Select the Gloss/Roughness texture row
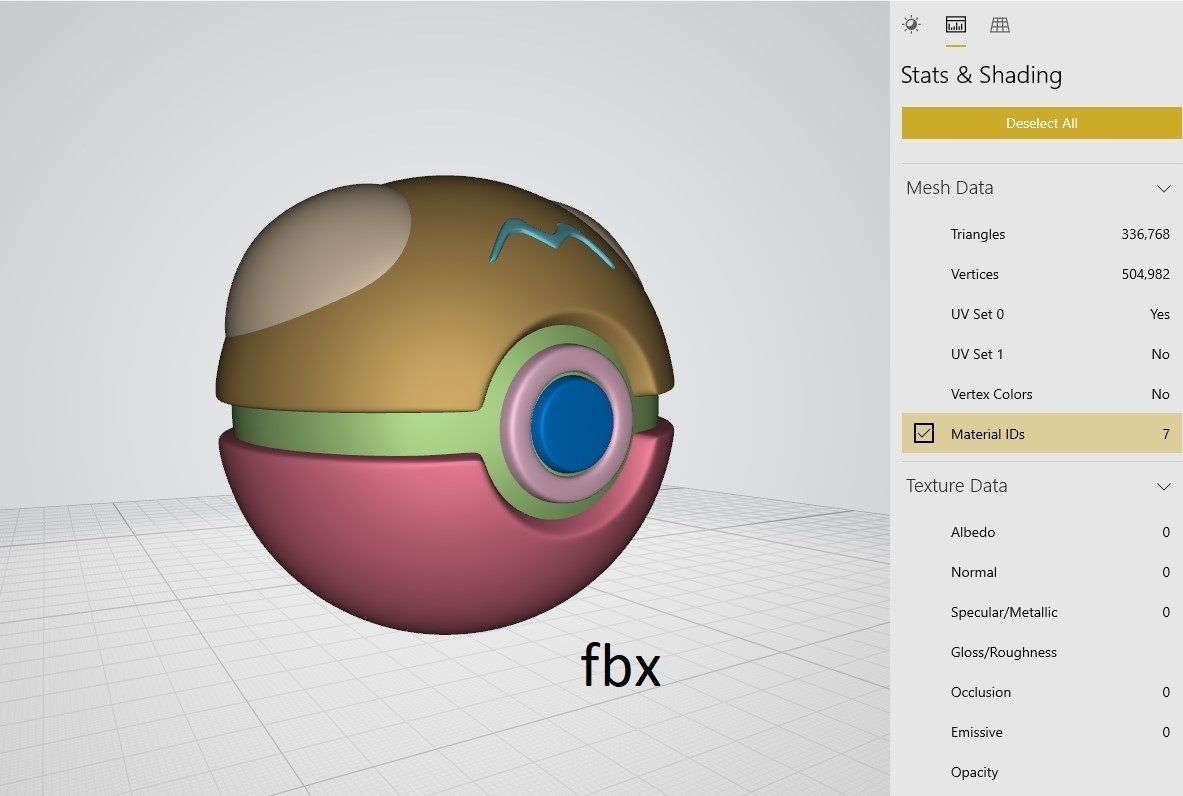Viewport: 1183px width, 796px height. point(1041,652)
